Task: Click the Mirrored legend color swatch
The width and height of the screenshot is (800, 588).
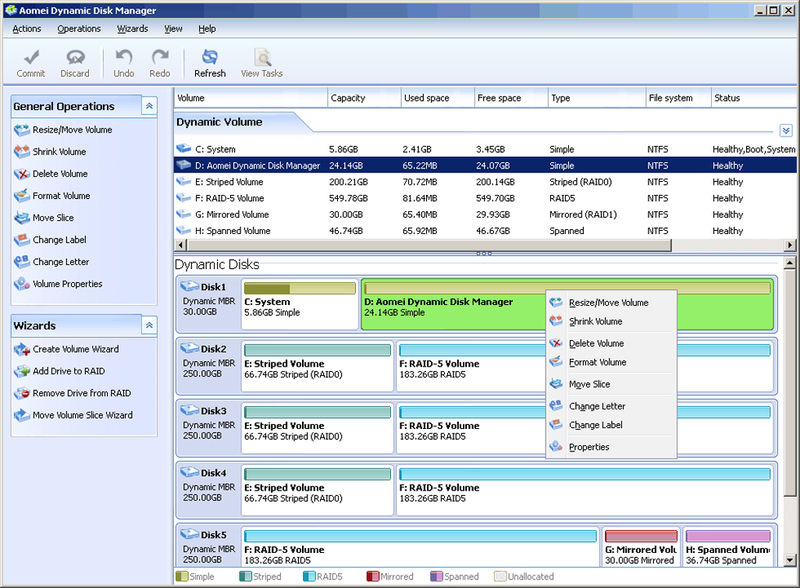Action: pyautogui.click(x=372, y=576)
